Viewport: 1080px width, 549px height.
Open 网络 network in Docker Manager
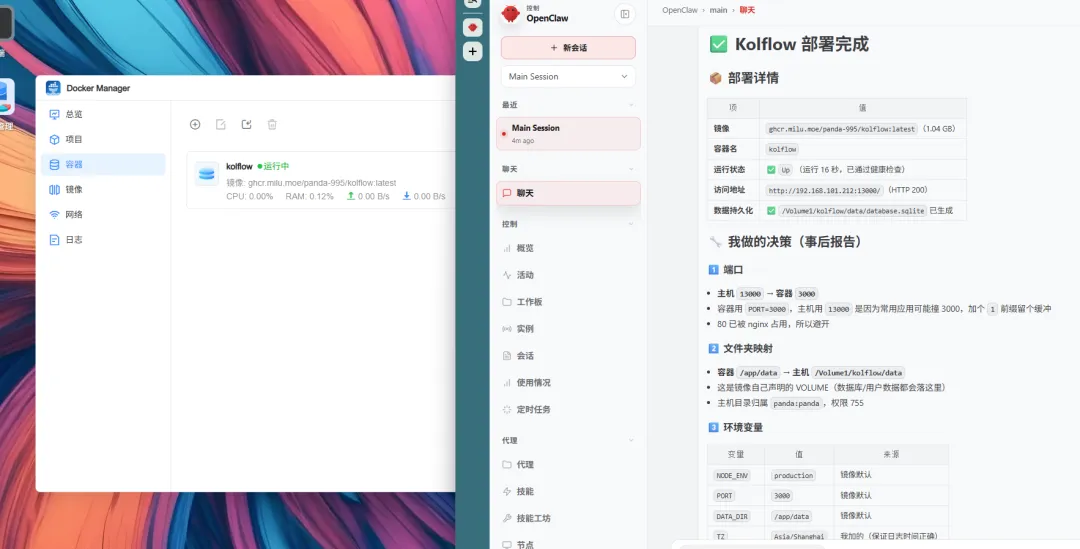tap(103, 214)
